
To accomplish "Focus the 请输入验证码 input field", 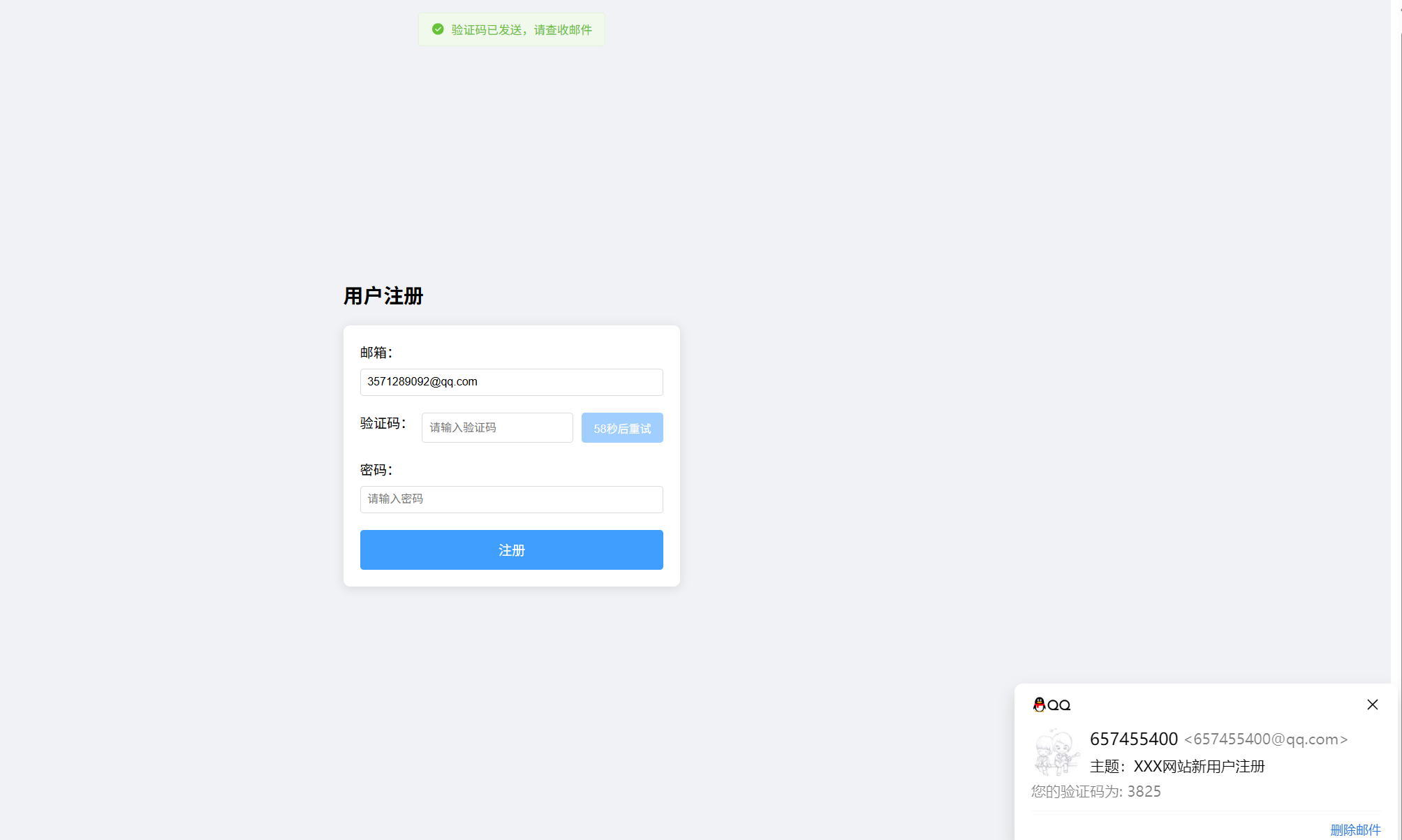I will tap(496, 427).
